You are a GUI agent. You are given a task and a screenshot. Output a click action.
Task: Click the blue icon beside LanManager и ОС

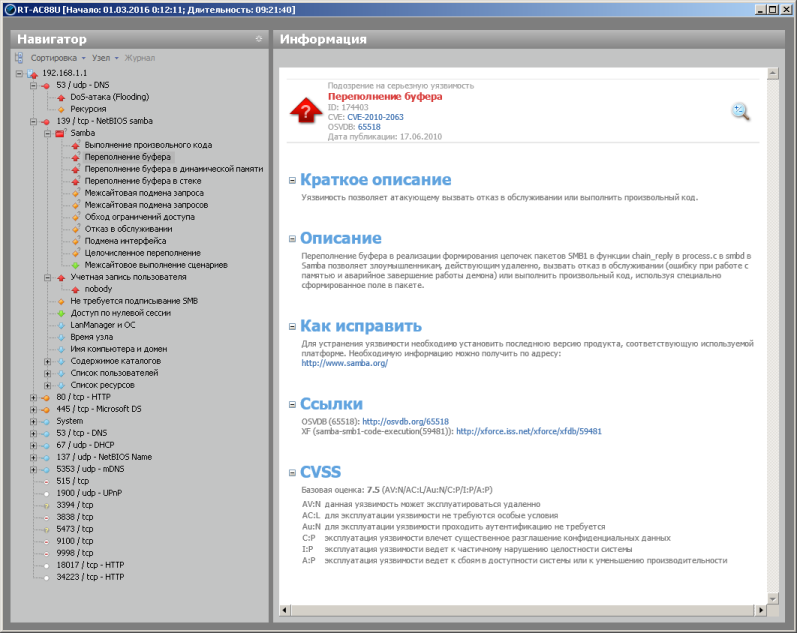61,325
